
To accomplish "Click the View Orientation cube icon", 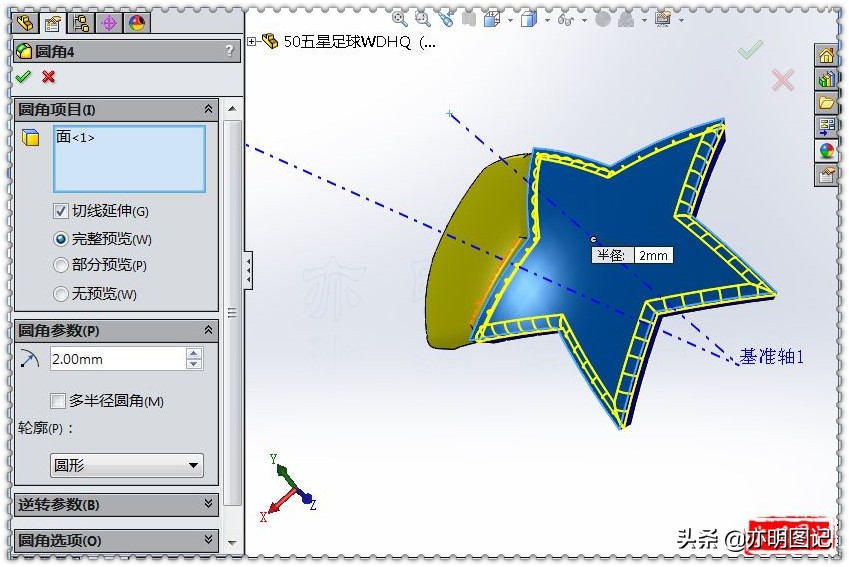I will point(492,19).
